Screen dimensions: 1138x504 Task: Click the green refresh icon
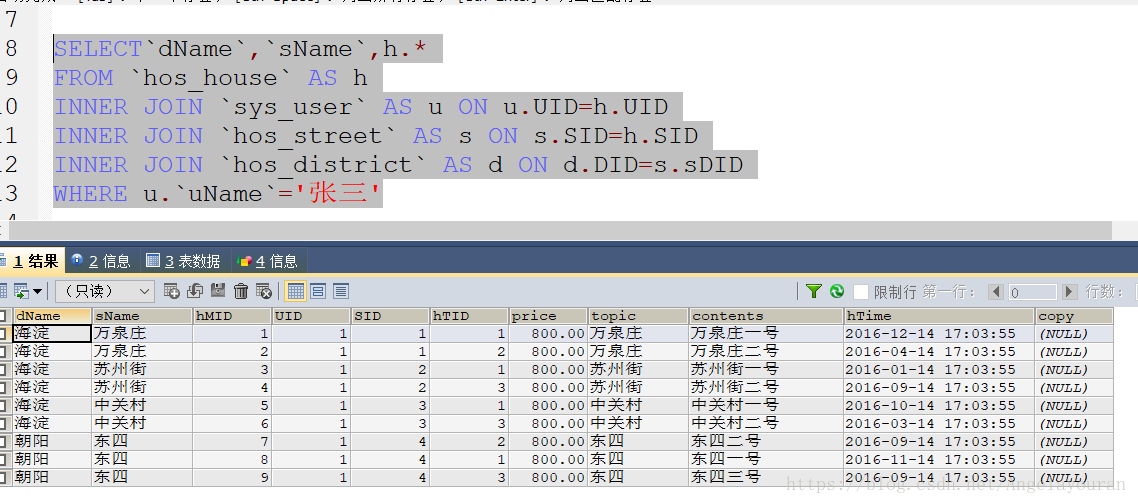tap(837, 291)
